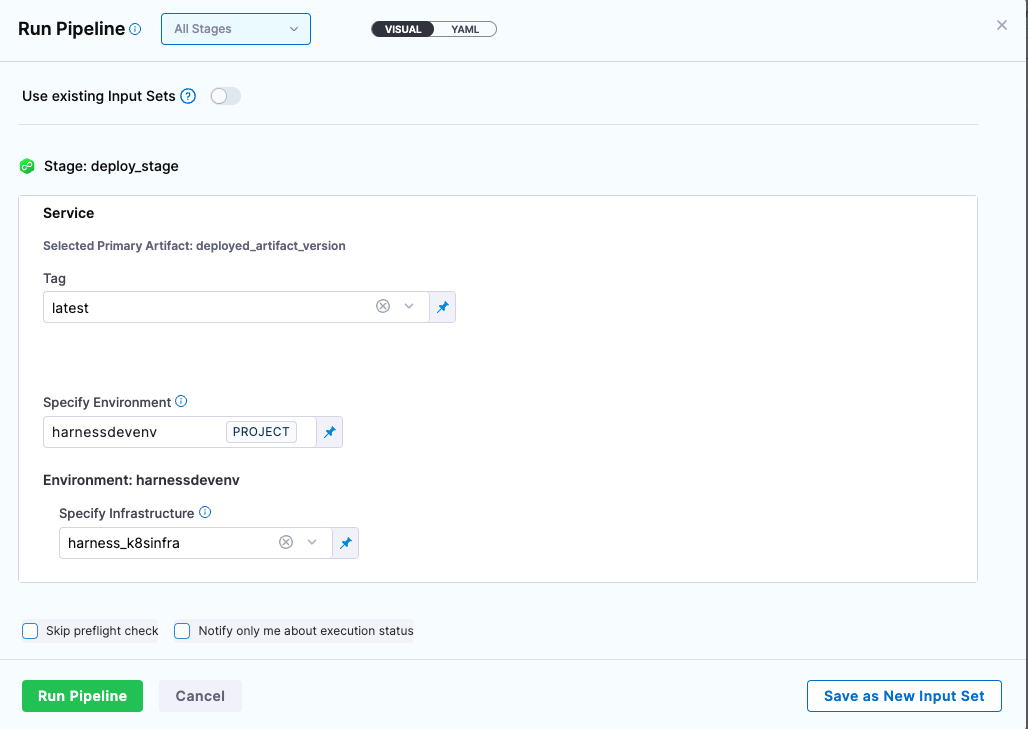Enable the Use existing Input Sets toggle

pos(224,95)
